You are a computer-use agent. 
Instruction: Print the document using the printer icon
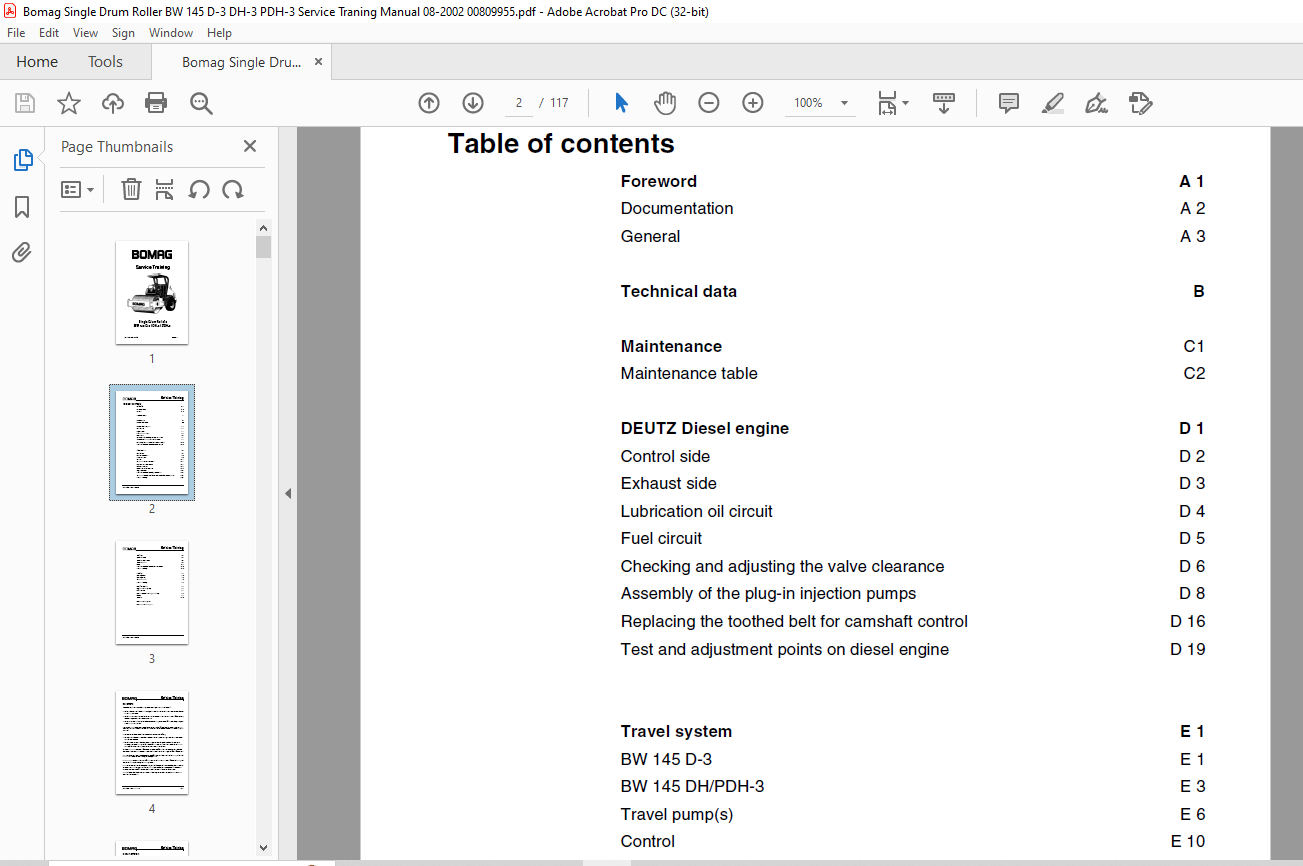pos(156,103)
